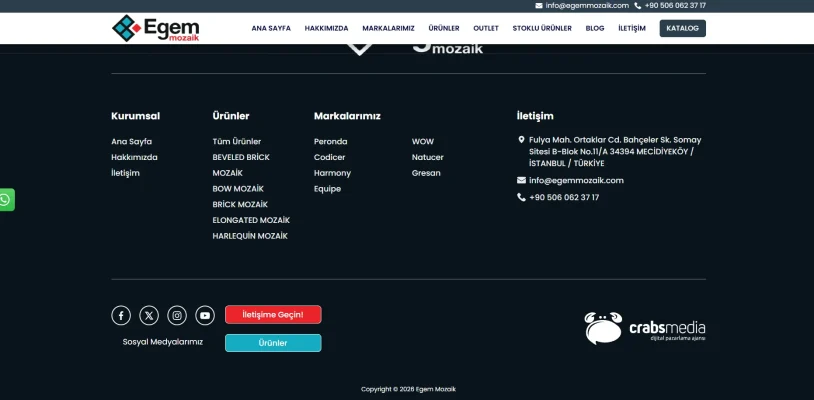Click the teal Ürünler button

[273, 343]
